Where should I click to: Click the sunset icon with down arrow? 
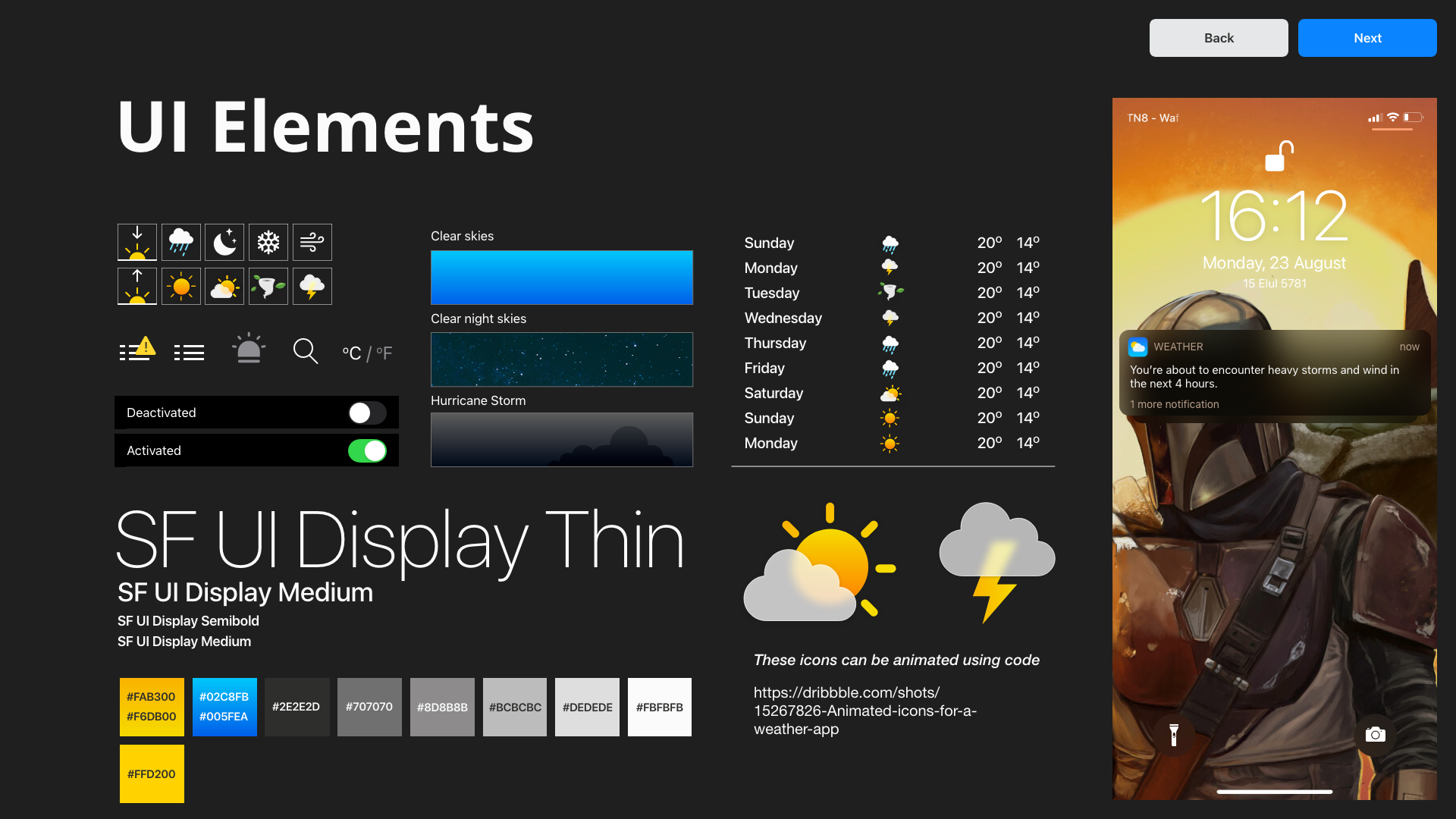[x=137, y=243]
